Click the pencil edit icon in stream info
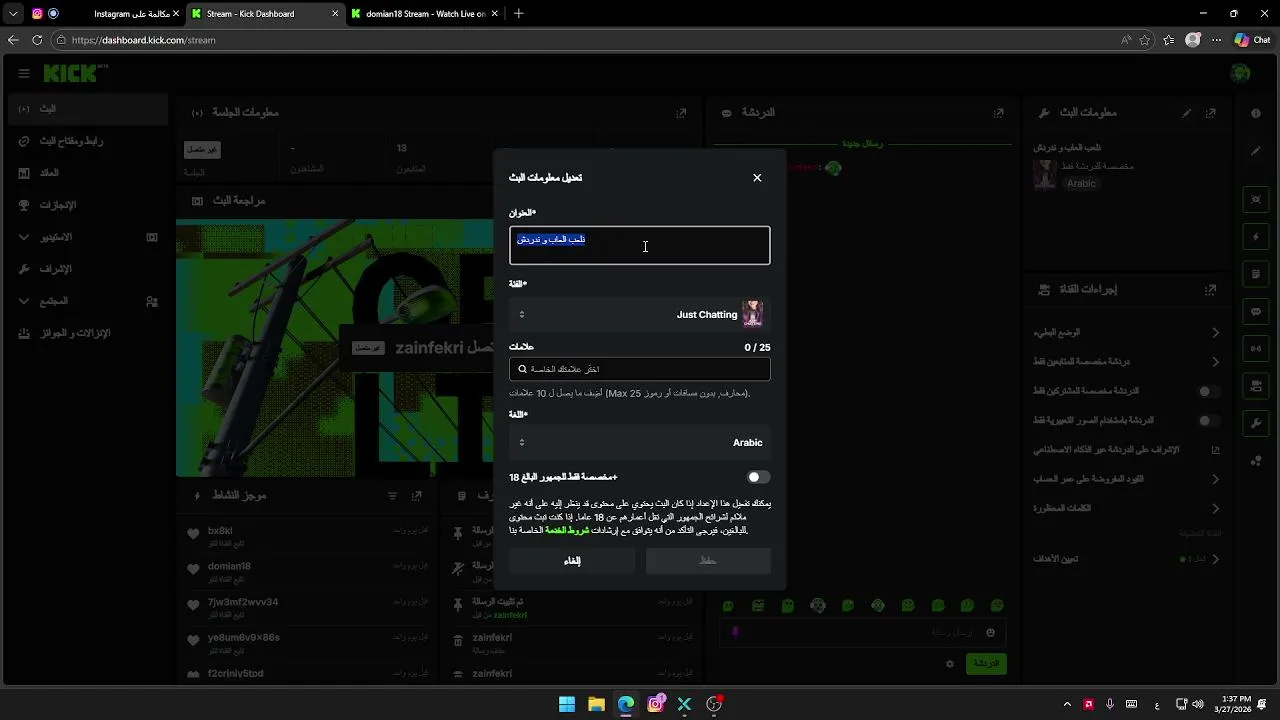This screenshot has height=720, width=1280. pos(1186,113)
